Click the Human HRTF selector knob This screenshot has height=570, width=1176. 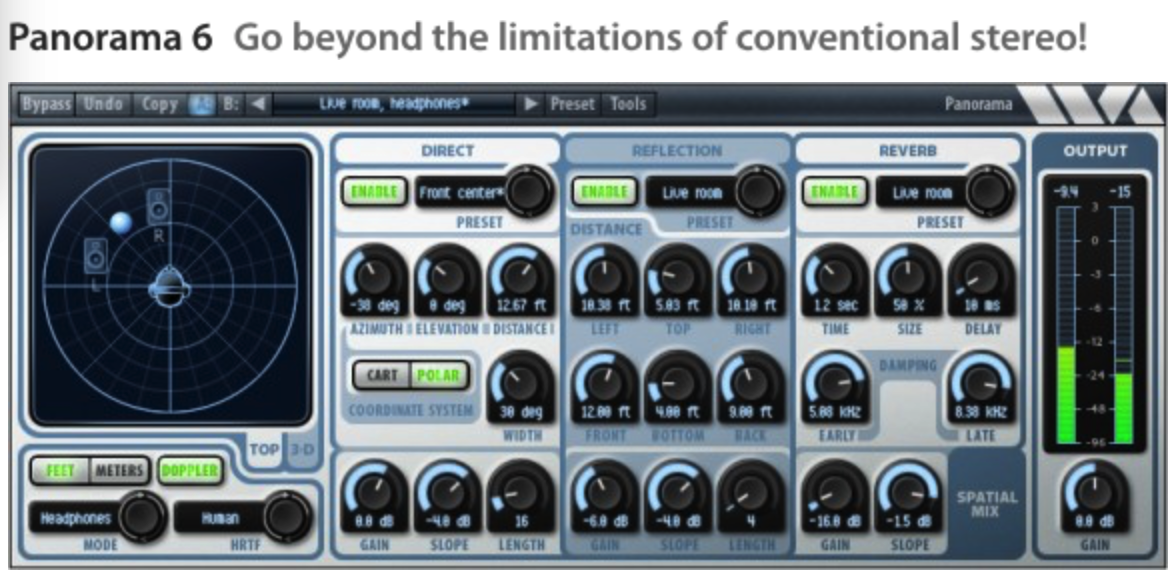[x=286, y=517]
